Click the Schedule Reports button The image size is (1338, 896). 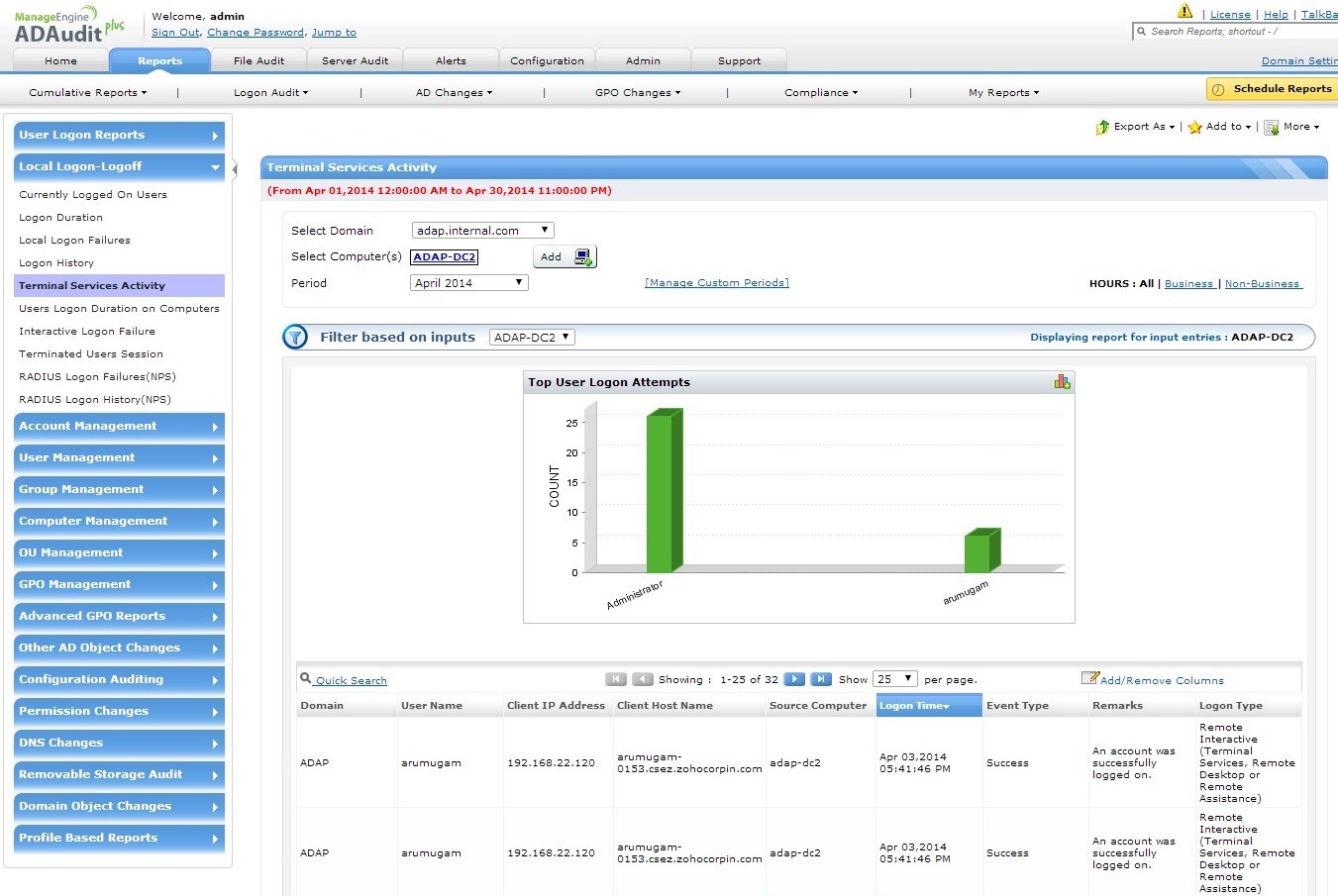tap(1278, 88)
